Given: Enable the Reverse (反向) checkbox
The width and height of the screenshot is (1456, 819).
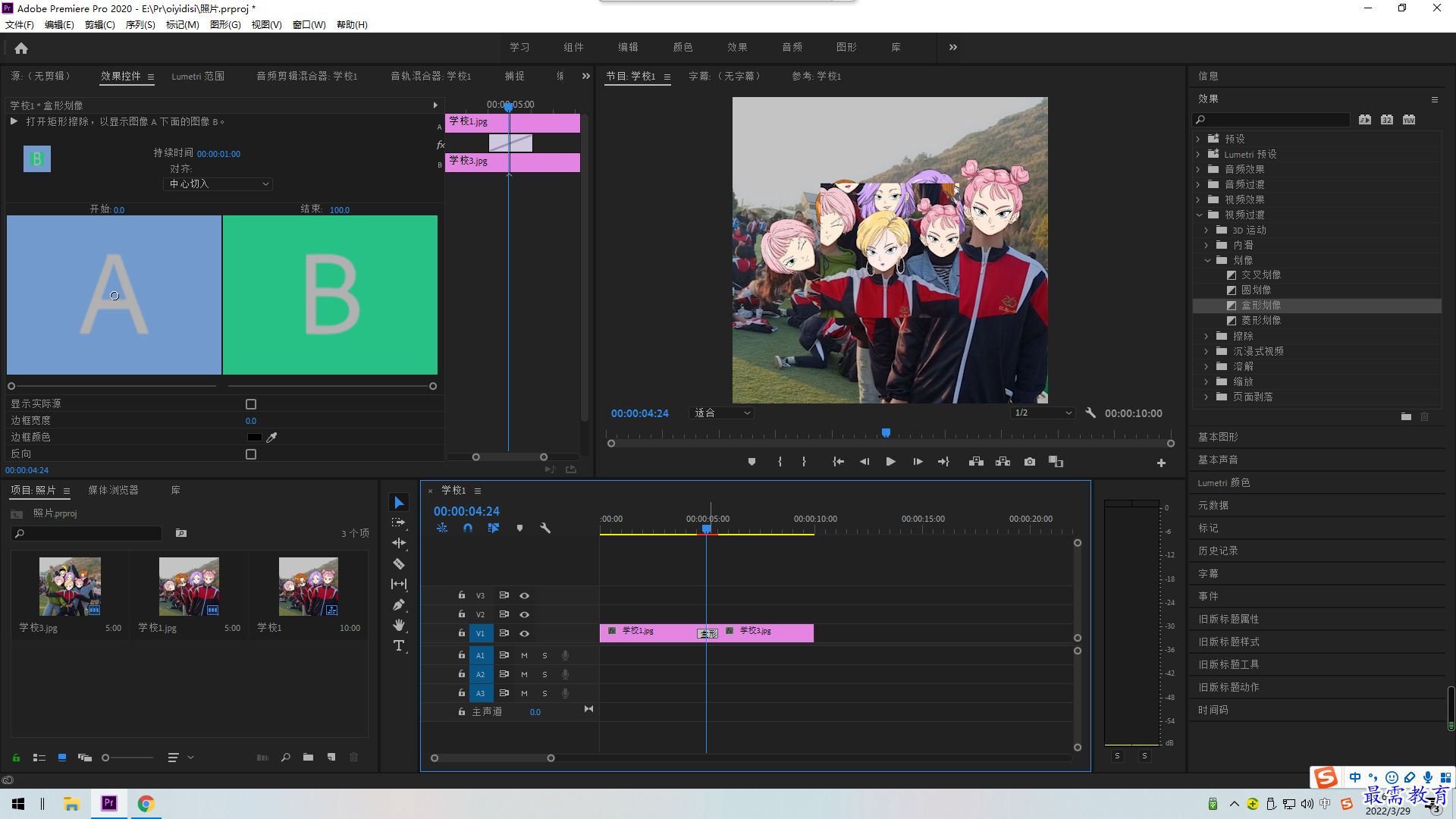Looking at the screenshot, I should (x=251, y=454).
